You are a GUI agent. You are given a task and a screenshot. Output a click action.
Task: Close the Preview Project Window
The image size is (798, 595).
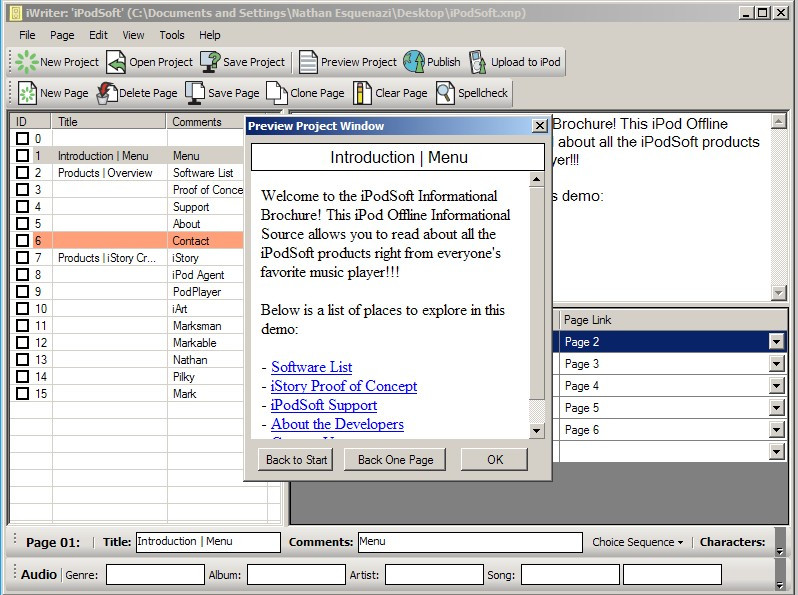pos(539,126)
